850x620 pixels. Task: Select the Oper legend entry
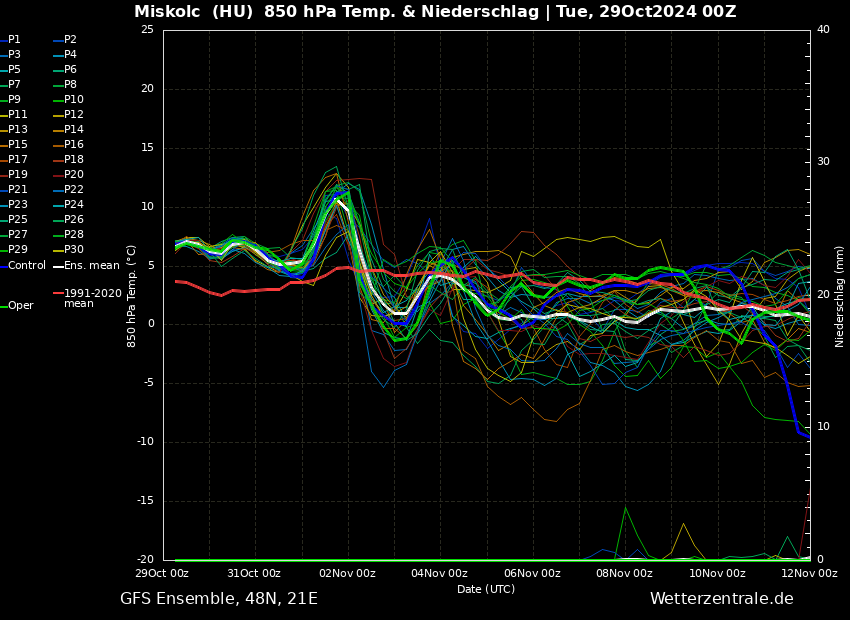click(x=20, y=306)
